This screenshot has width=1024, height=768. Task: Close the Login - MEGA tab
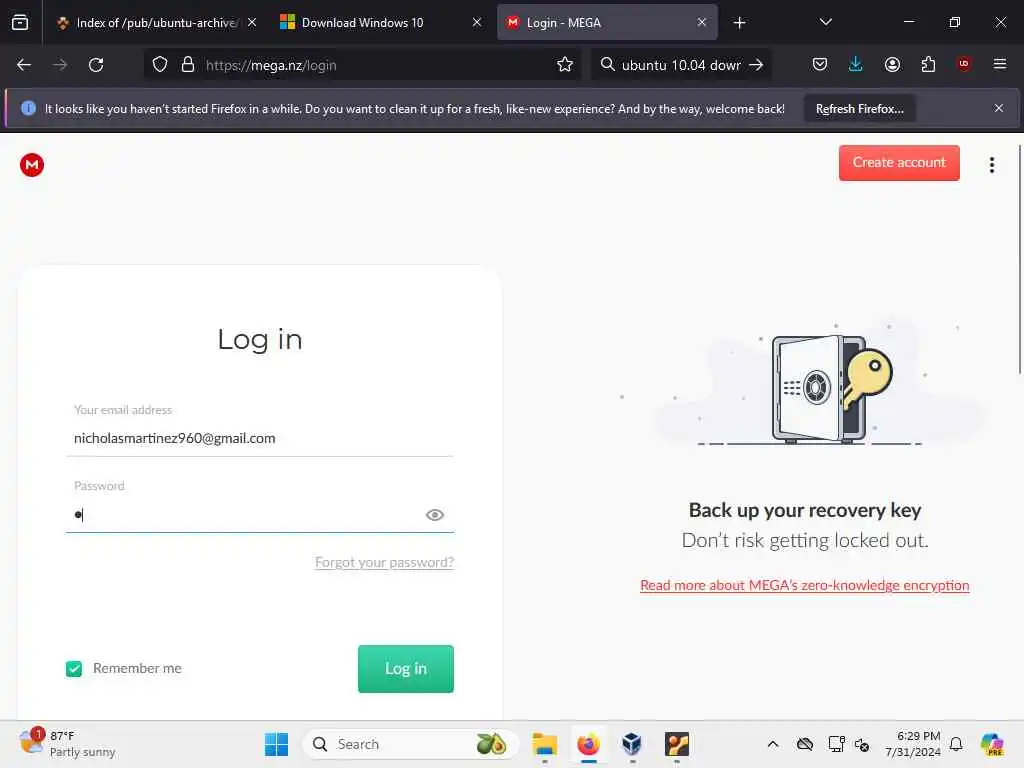pos(701,23)
